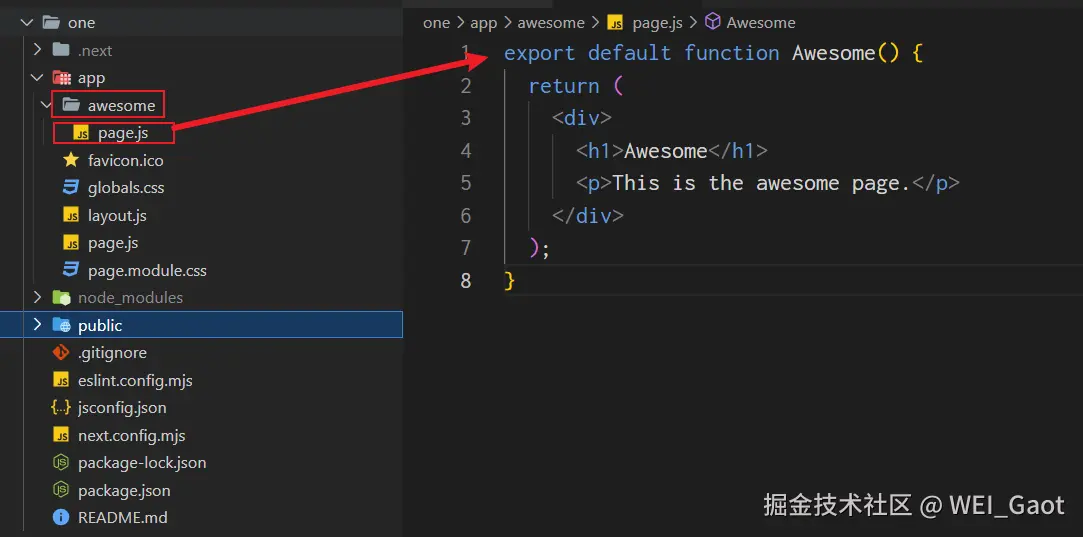Viewport: 1083px width, 537px height.
Task: Click the eslint.config.mjs file icon
Action: 61,380
